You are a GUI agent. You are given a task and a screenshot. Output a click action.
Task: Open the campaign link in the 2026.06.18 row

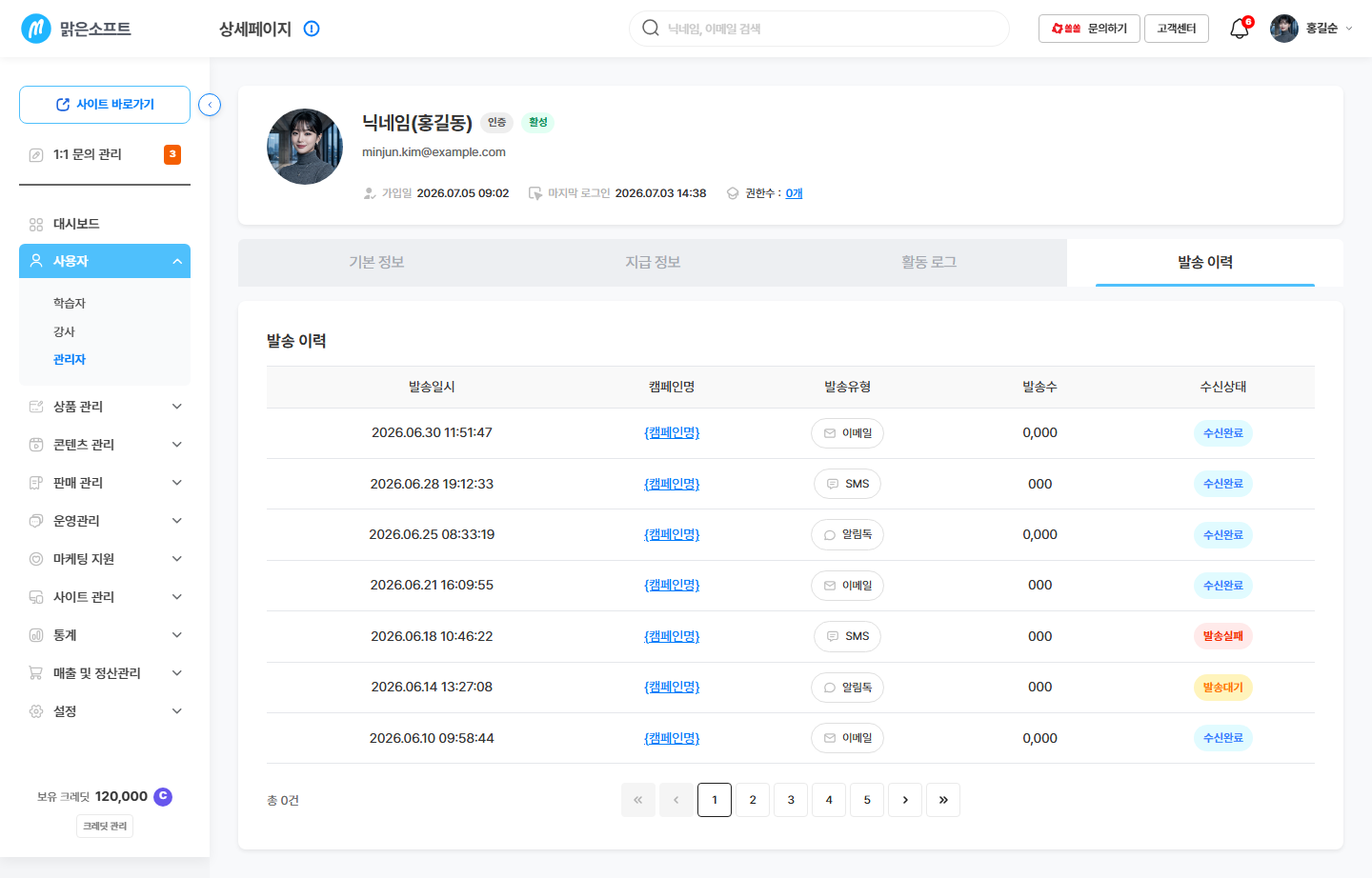[x=672, y=636]
